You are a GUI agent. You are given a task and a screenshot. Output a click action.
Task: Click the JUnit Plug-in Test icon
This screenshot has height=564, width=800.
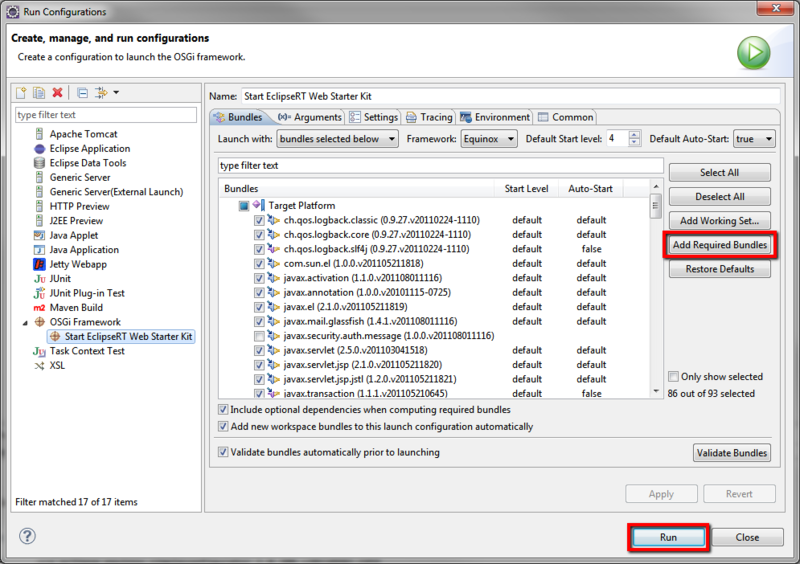(x=39, y=293)
